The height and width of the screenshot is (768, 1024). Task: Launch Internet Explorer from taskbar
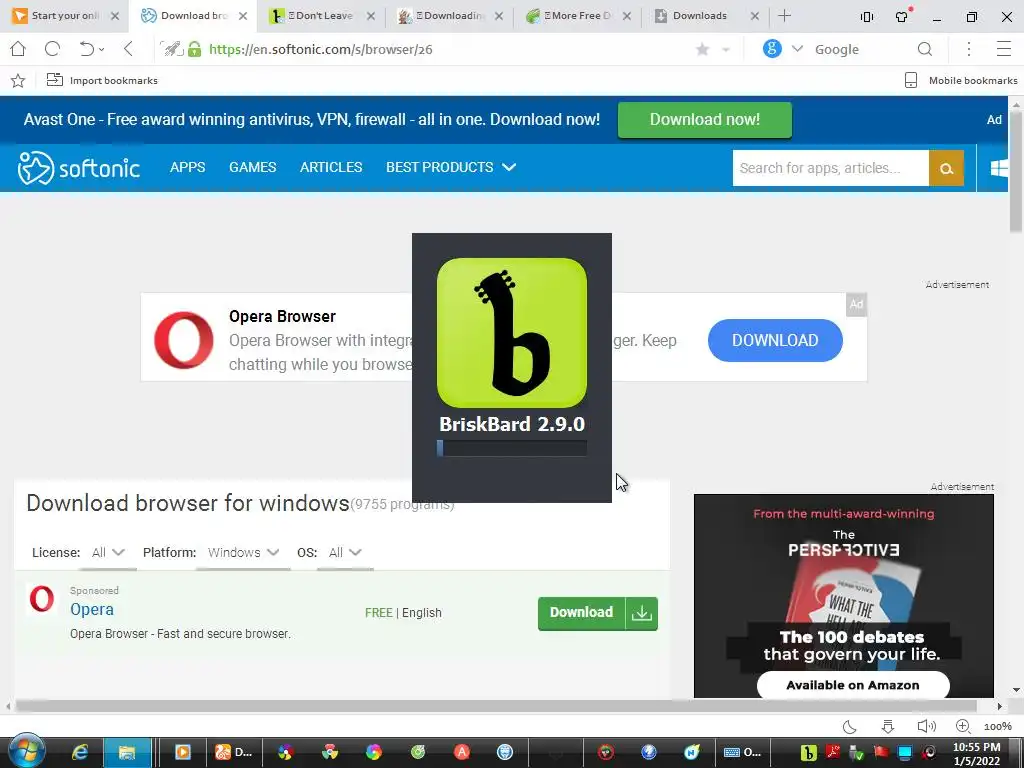point(80,752)
